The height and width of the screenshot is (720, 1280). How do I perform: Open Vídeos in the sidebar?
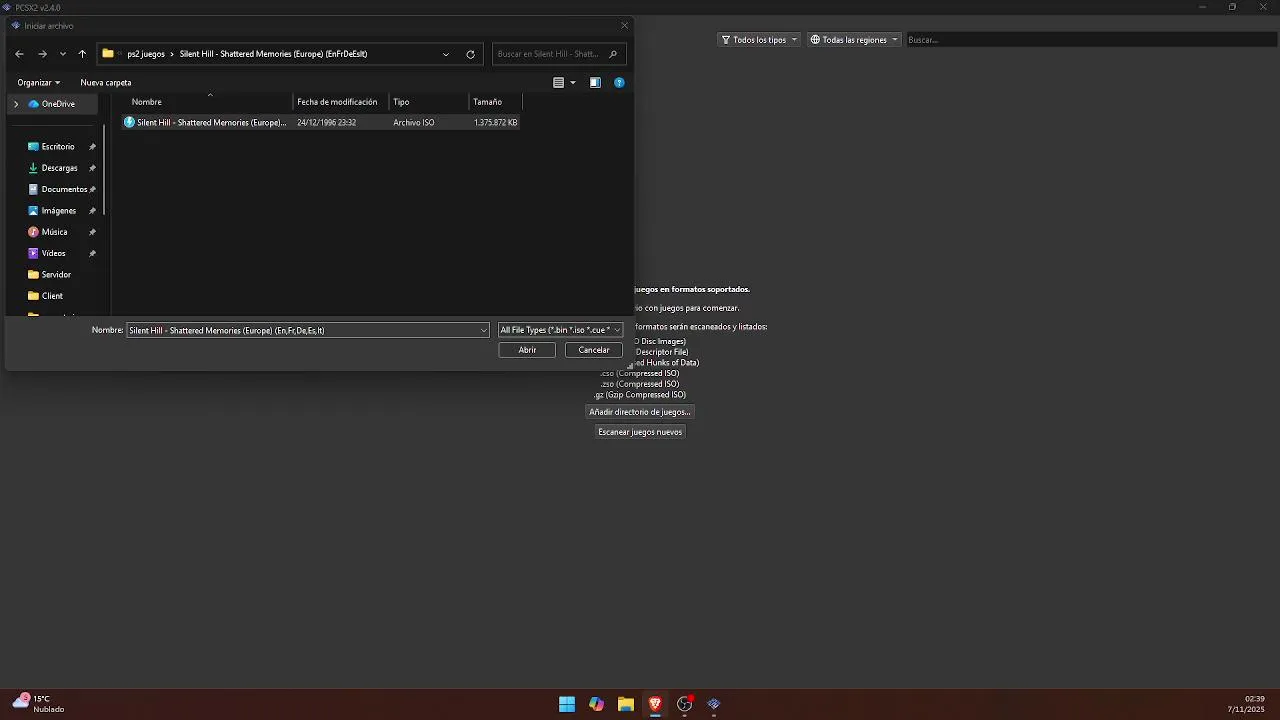(53, 253)
